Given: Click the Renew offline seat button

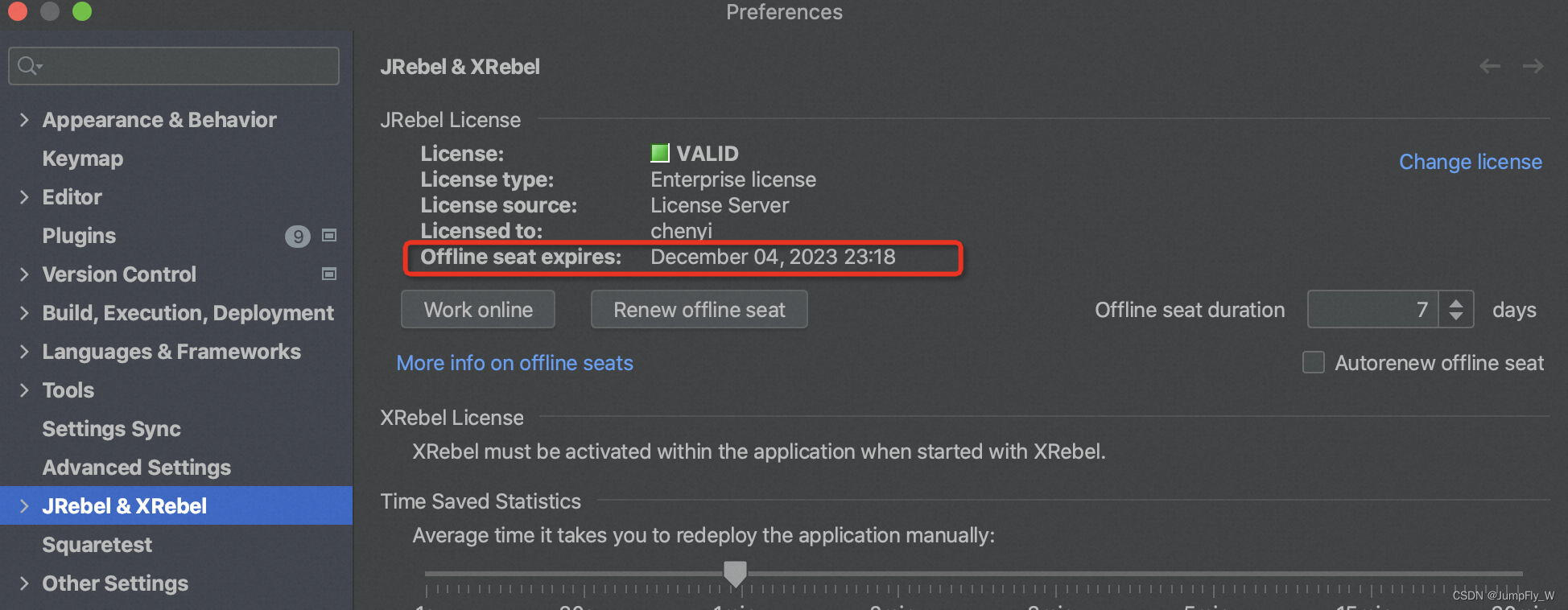Looking at the screenshot, I should click(699, 310).
